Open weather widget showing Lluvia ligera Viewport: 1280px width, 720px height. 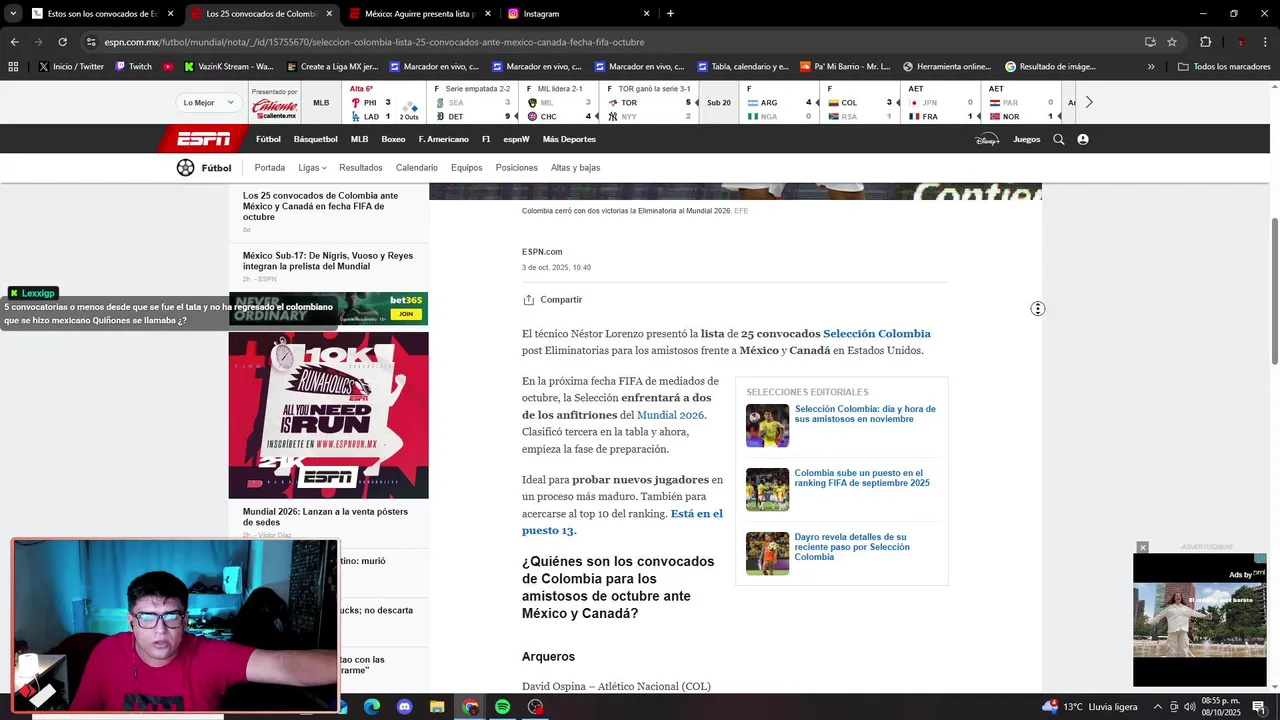(1089, 707)
